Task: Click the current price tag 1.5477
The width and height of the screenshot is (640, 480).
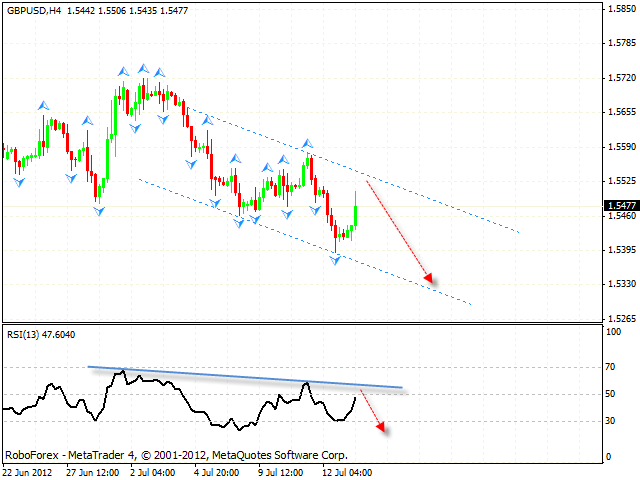Action: click(x=618, y=206)
